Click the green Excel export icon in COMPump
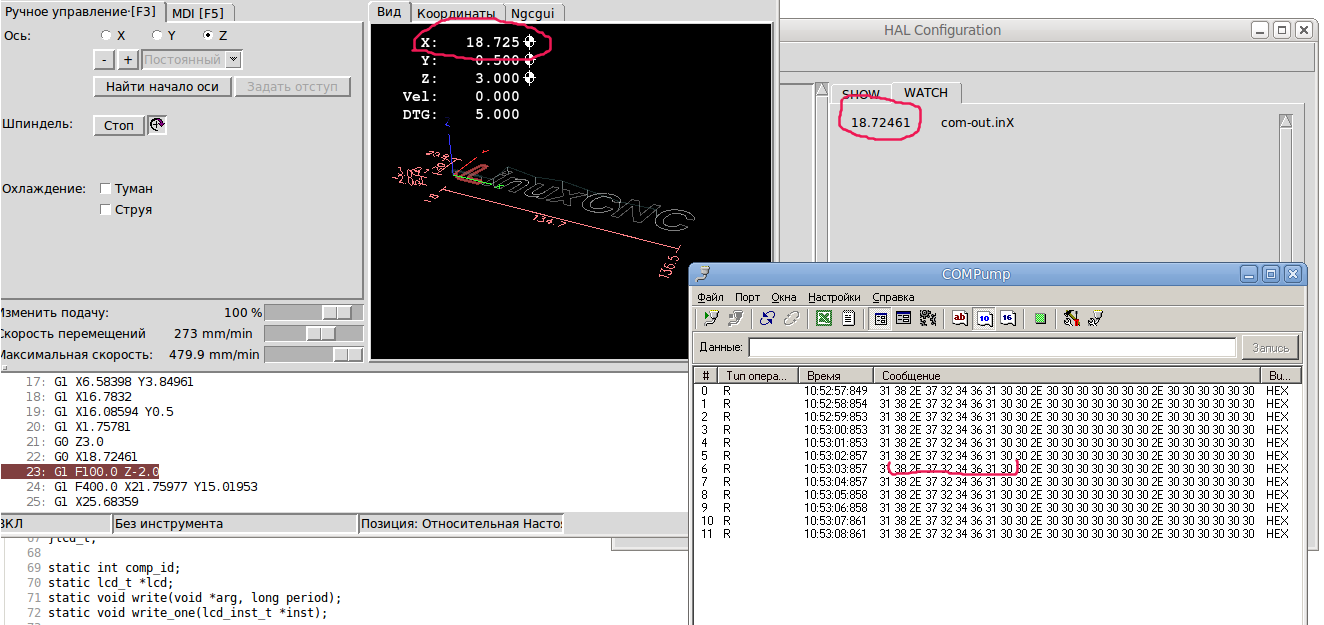 click(824, 318)
